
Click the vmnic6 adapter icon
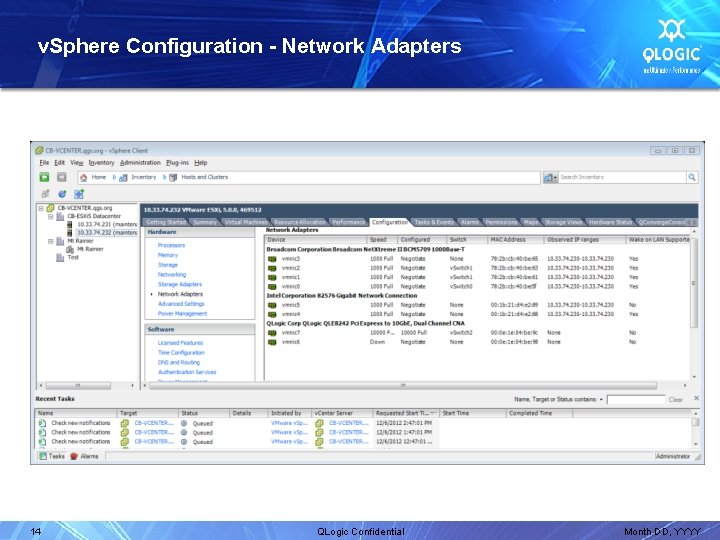point(272,342)
